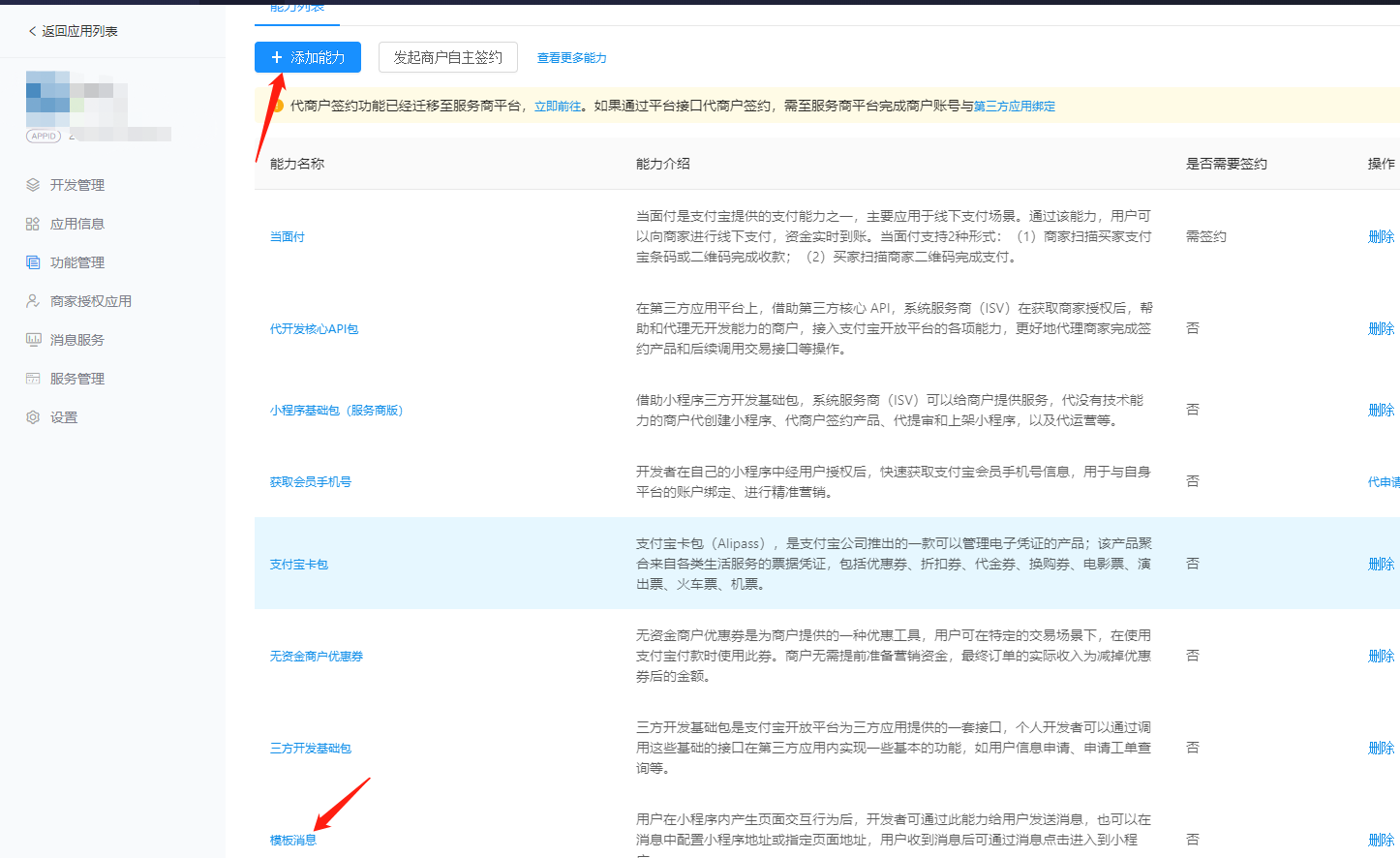Open the 获取会员手机号 capability link
The height and width of the screenshot is (858, 1400).
coord(311,482)
